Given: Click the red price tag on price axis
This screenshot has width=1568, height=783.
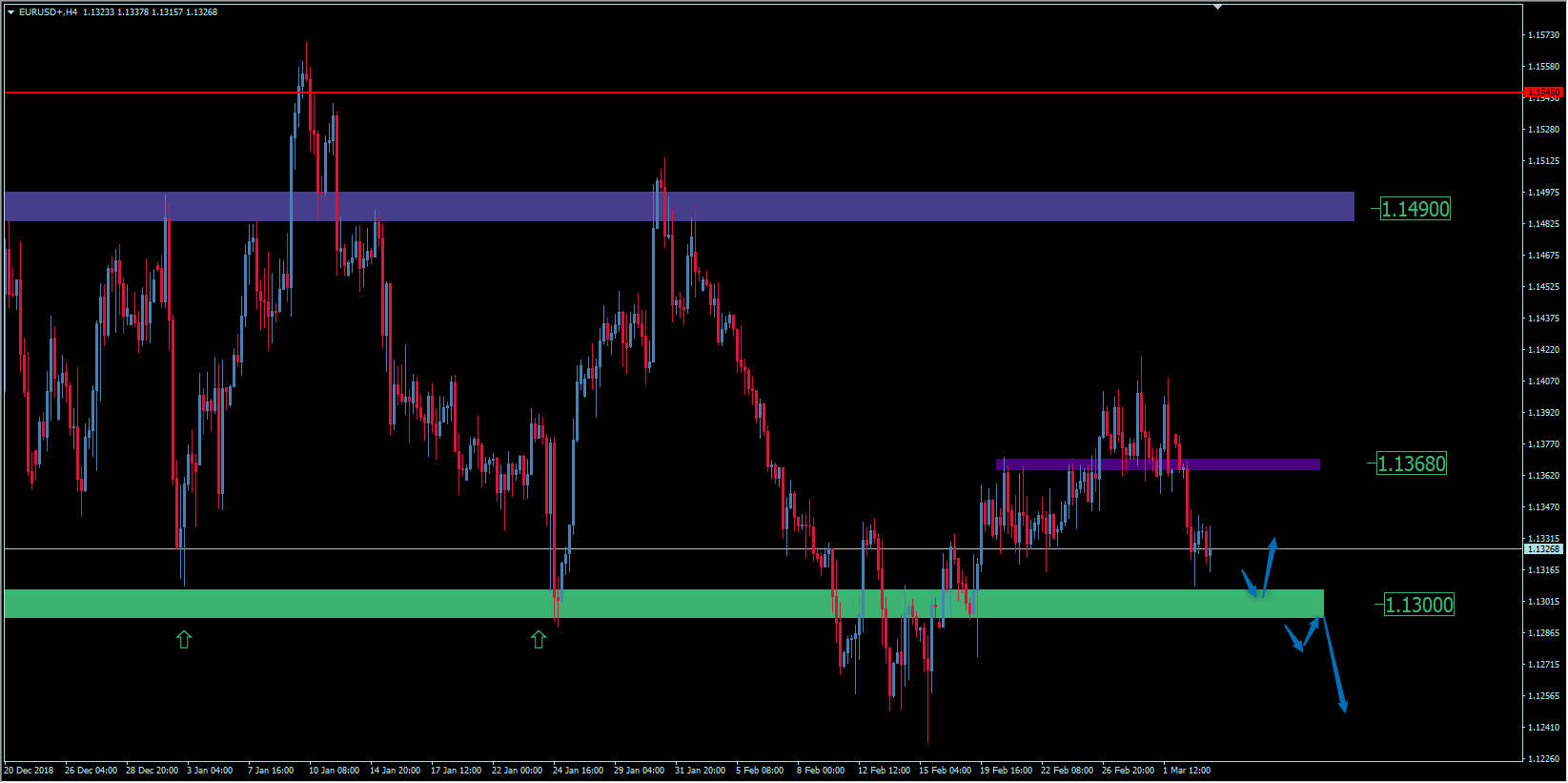Looking at the screenshot, I should pos(1543,93).
